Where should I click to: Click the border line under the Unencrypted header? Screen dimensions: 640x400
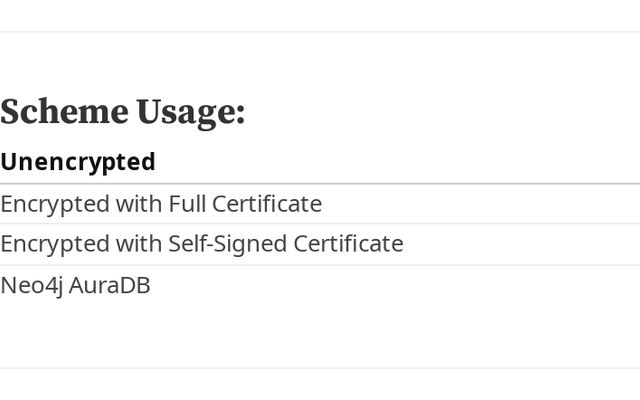[x=320, y=184]
